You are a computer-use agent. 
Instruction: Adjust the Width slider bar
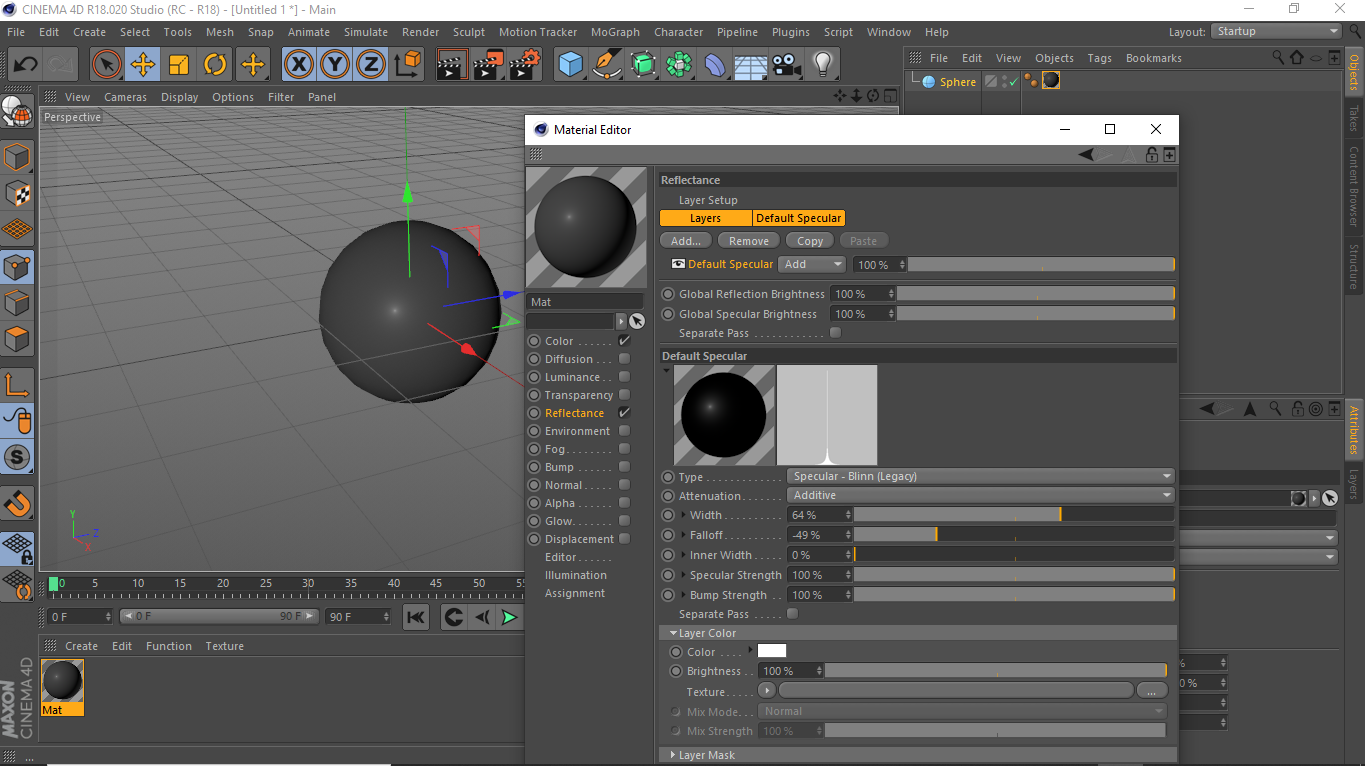[x=1014, y=515]
